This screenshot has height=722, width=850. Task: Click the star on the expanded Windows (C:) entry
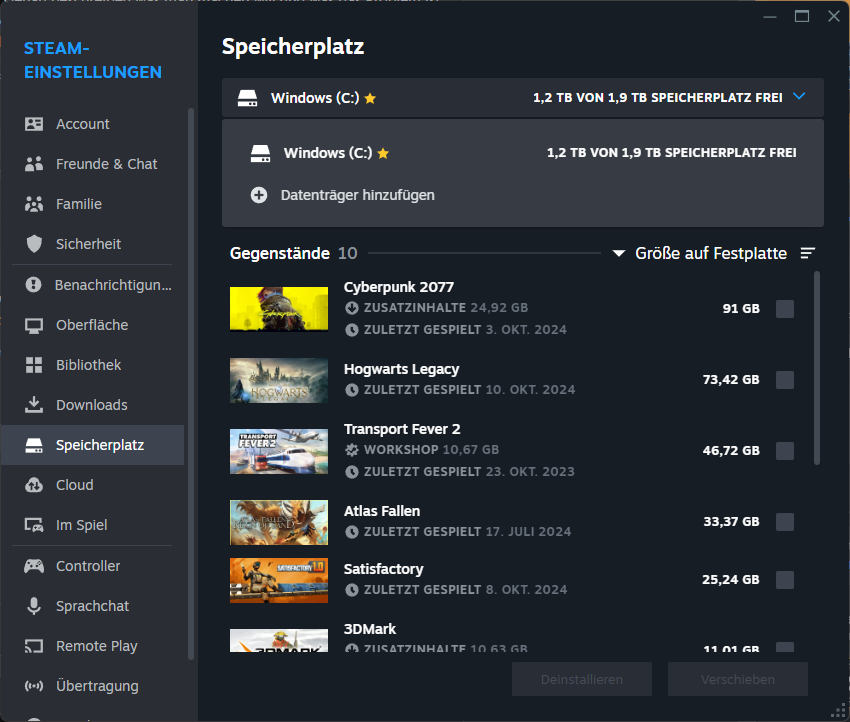click(383, 153)
